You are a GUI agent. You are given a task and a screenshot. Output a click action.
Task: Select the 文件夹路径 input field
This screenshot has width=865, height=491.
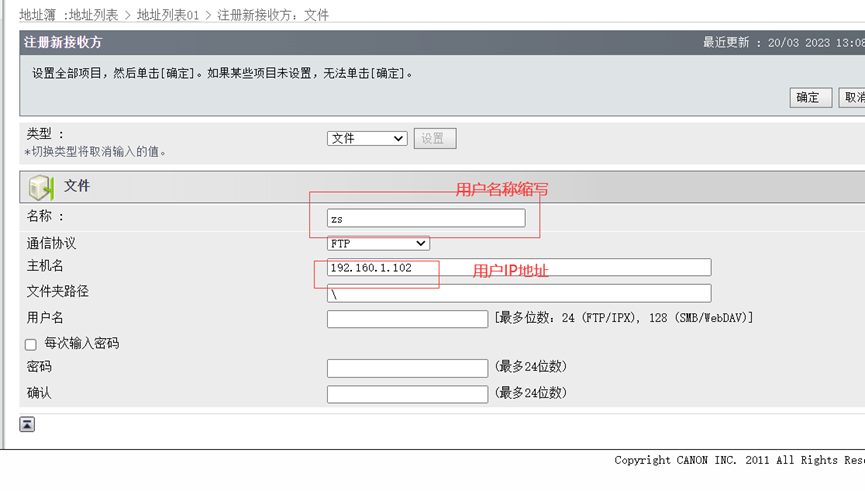(x=518, y=293)
